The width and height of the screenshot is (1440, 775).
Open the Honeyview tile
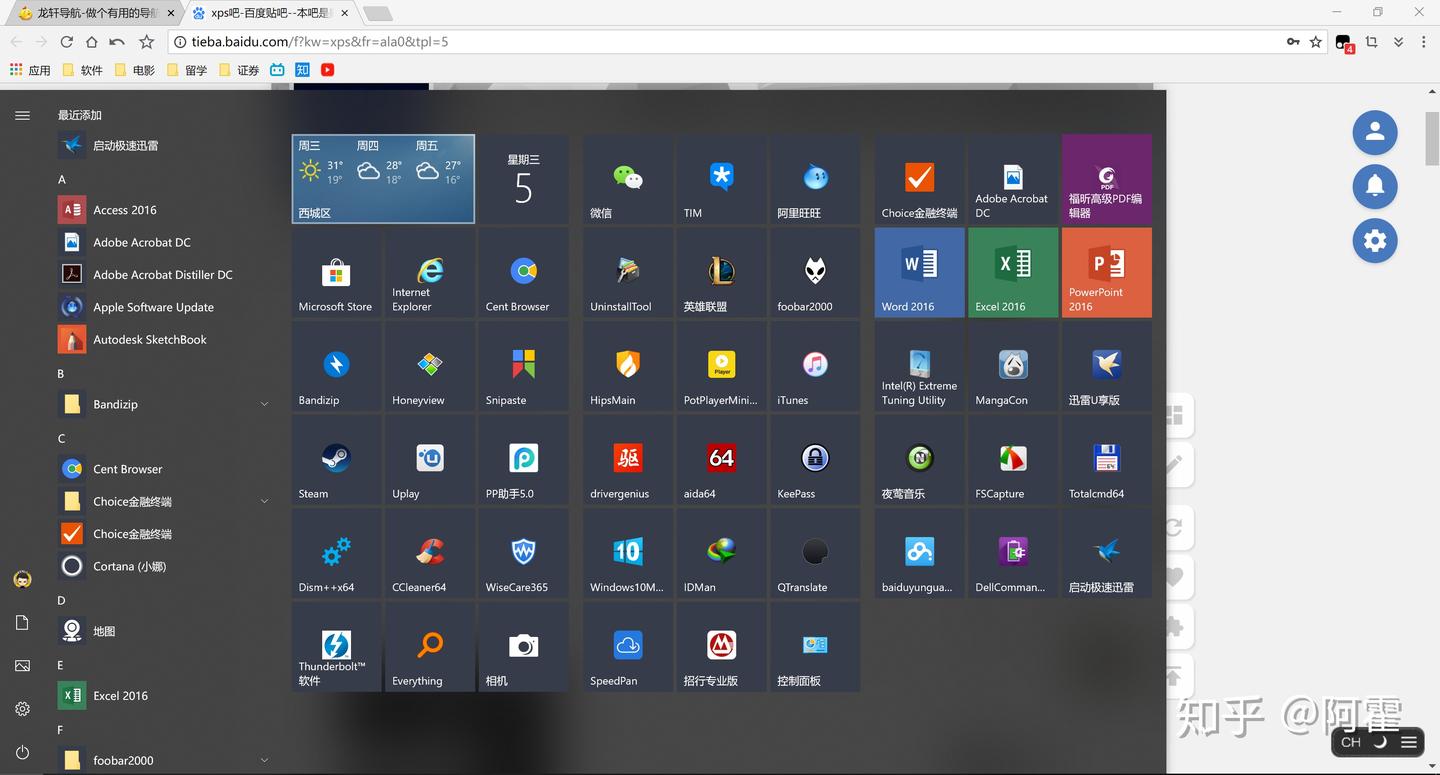pyautogui.click(x=430, y=366)
